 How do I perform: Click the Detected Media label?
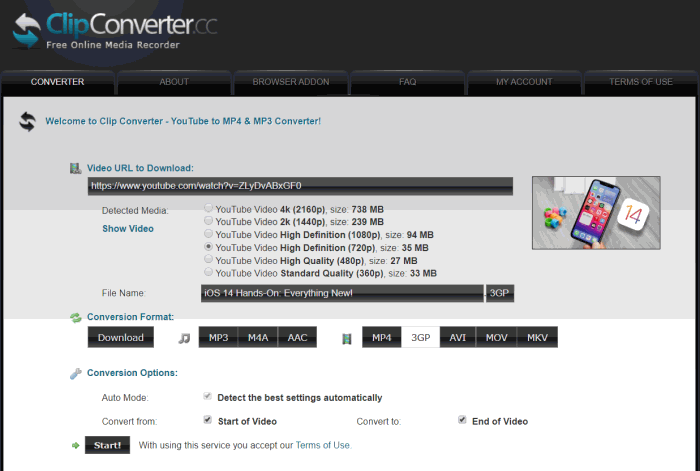tap(135, 211)
